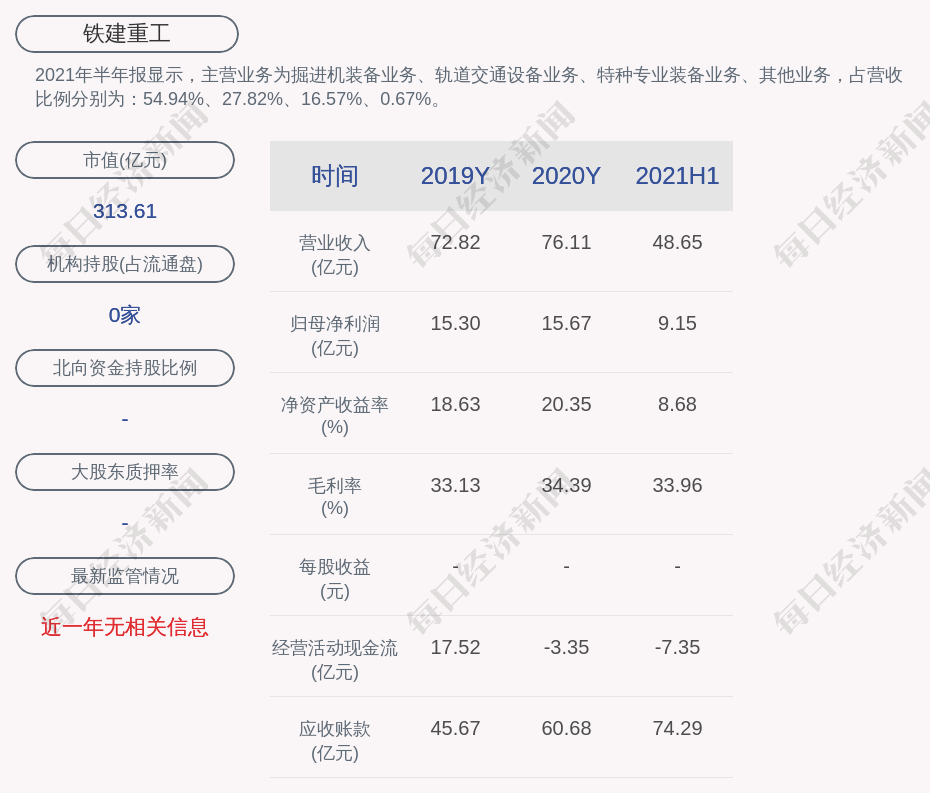Click the 2020Y cash flow value -3.35
930x793 pixels.
point(566,647)
